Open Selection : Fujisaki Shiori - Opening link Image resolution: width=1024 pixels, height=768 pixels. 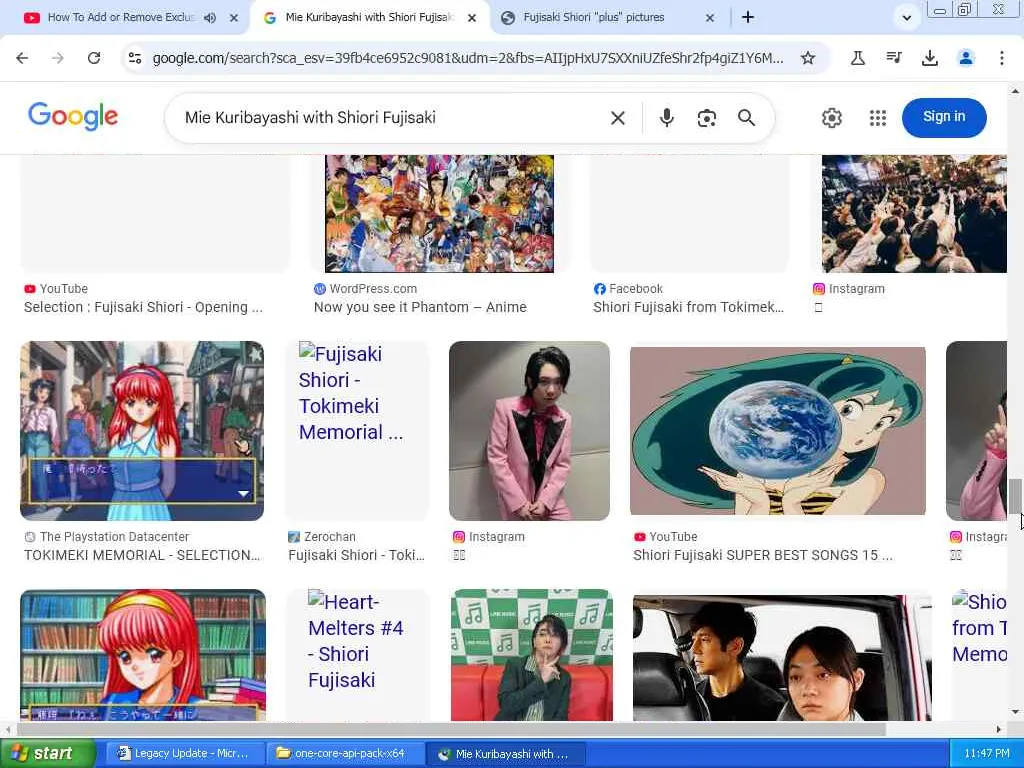coord(143,308)
